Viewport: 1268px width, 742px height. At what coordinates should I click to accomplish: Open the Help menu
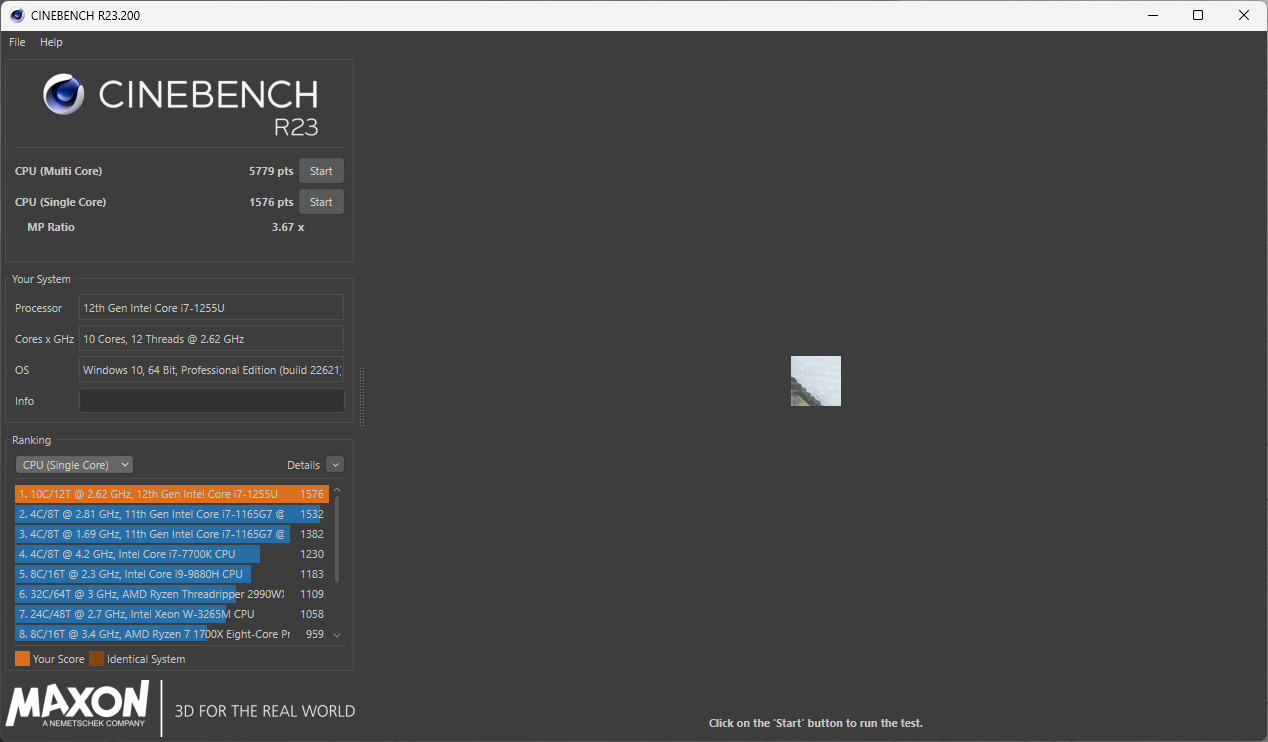tap(51, 42)
